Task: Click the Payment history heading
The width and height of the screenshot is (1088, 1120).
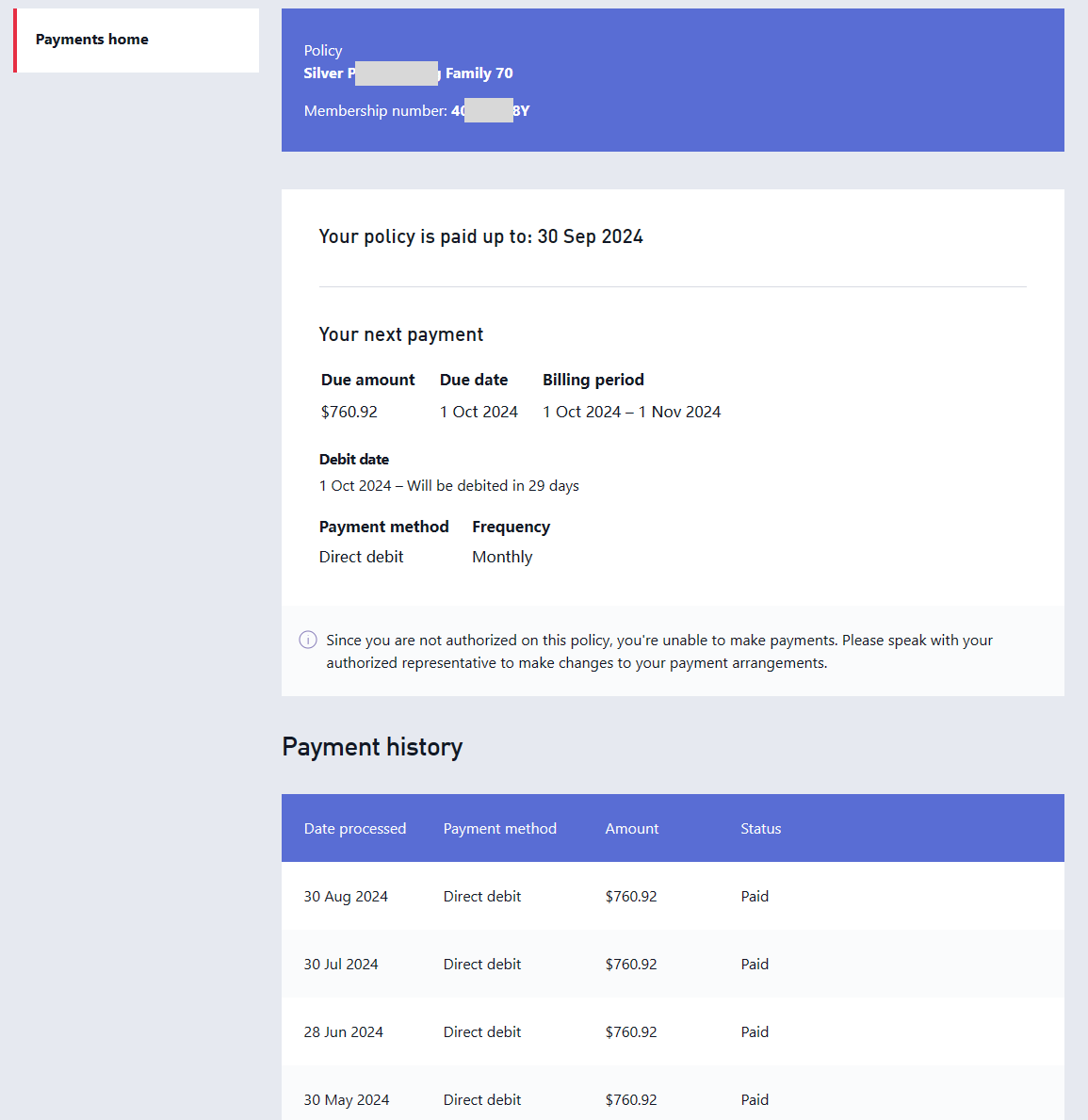Action: [372, 747]
